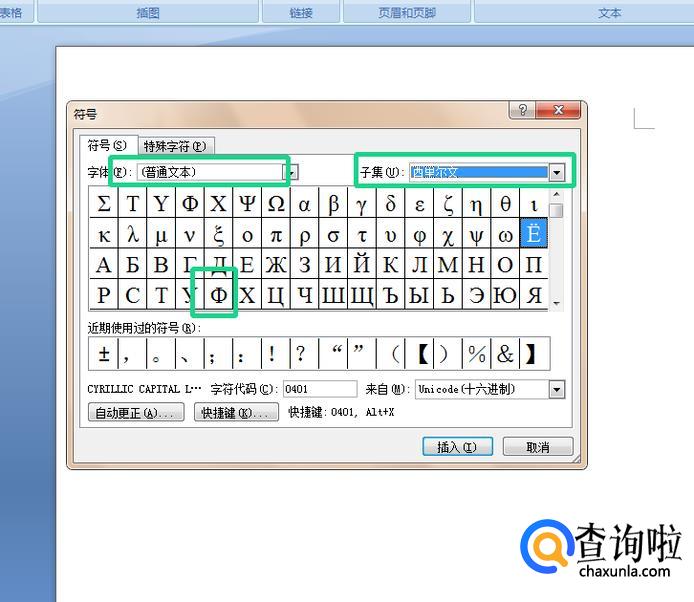Open the 字体 font dropdown
Viewport: 694px width, 602px height.
click(293, 172)
